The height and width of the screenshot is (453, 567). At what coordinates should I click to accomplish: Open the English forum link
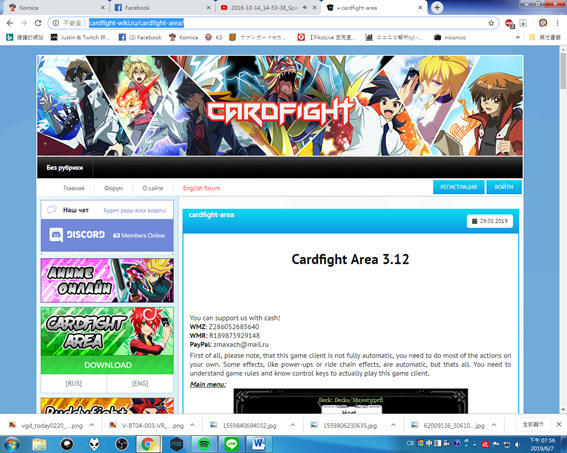click(x=201, y=188)
